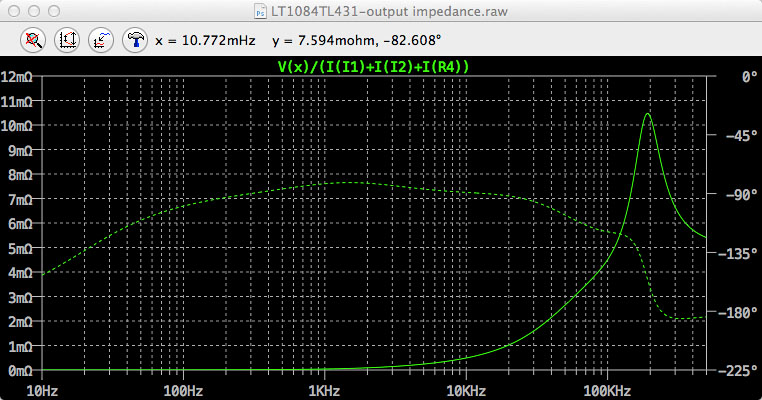Click the 5mΩ left axis label
The height and width of the screenshot is (400, 762).
[x=20, y=249]
